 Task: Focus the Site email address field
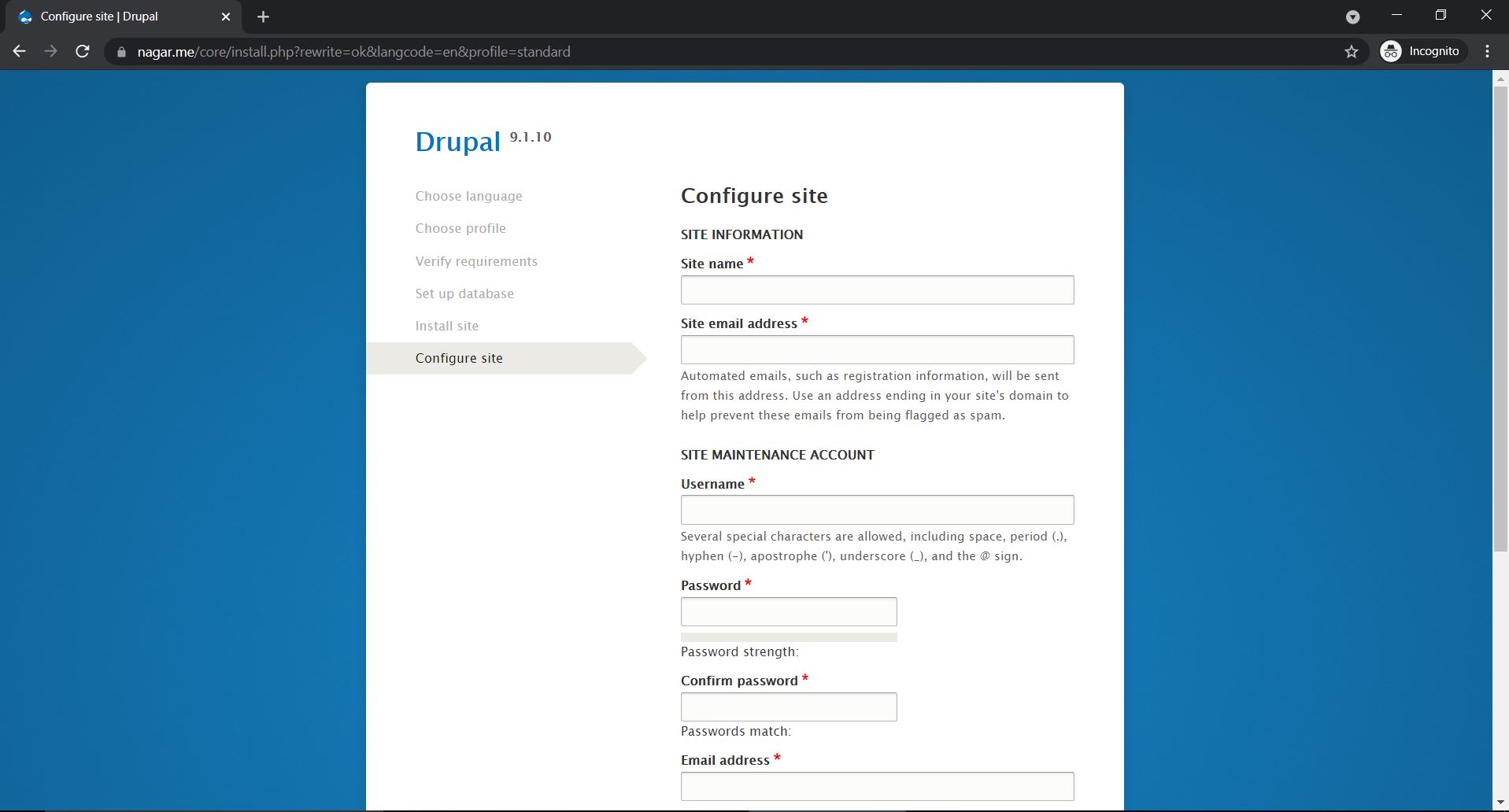[877, 349]
